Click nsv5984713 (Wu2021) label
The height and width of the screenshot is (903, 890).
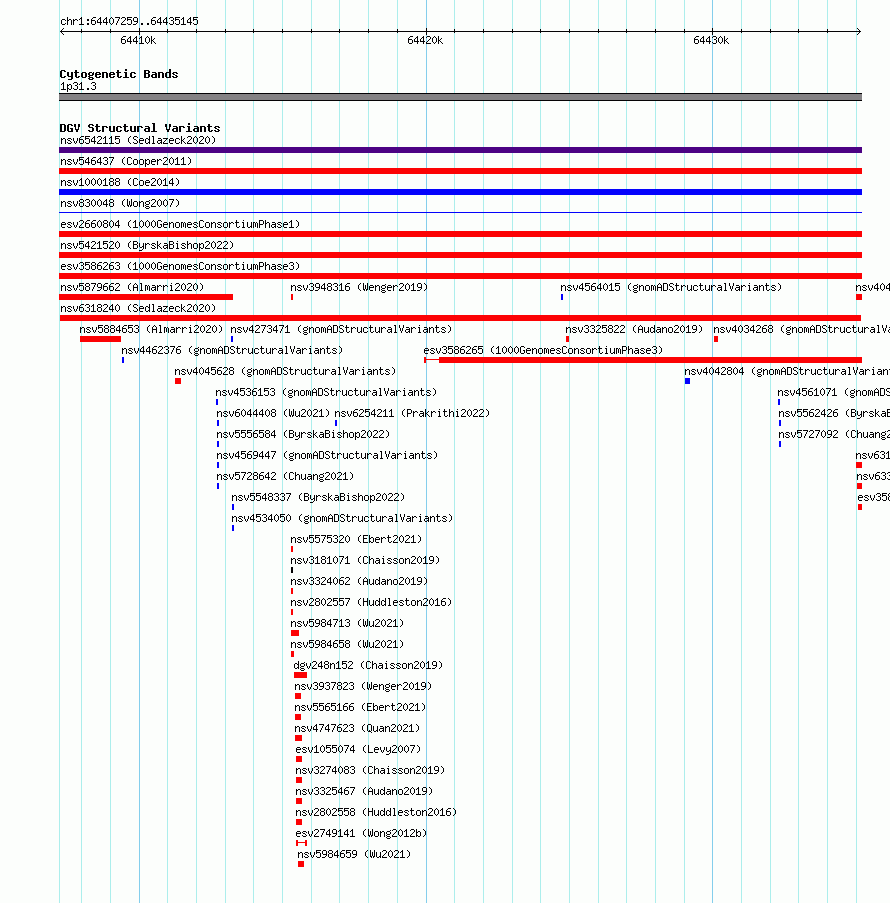tap(347, 624)
